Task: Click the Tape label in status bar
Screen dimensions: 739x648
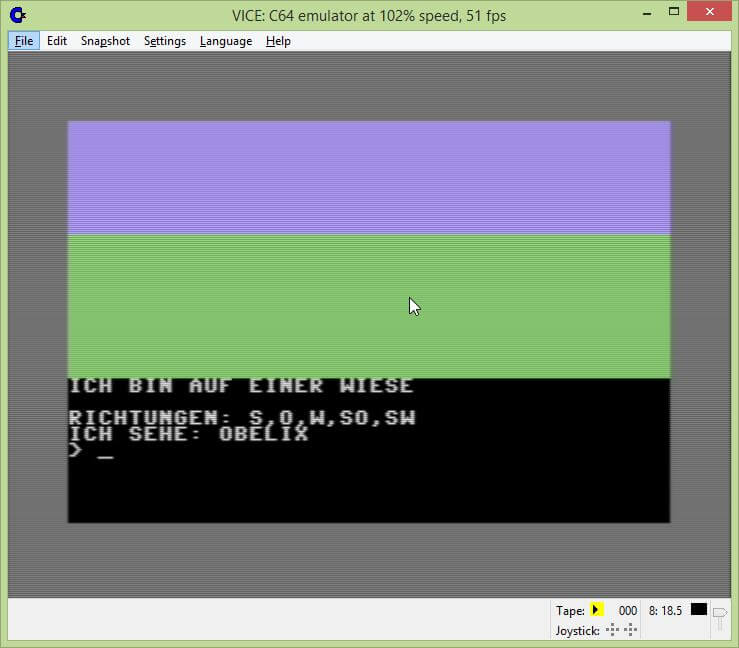Action: coord(570,611)
